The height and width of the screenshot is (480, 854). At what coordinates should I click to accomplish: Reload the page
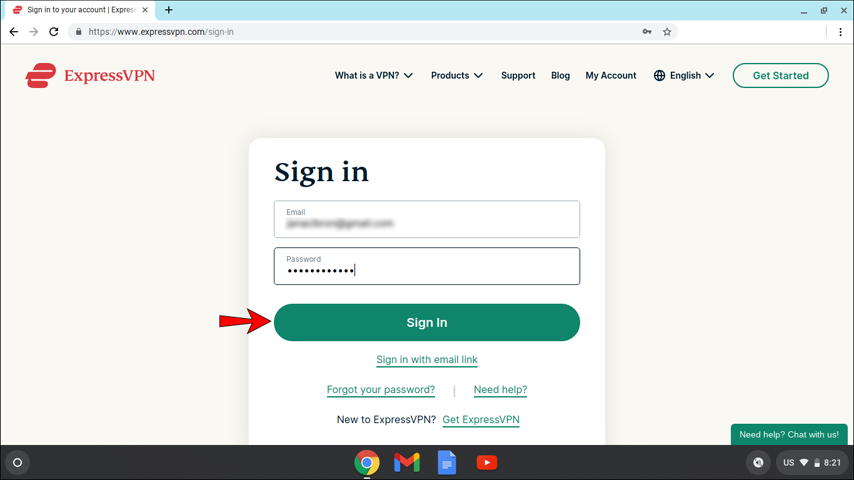[53, 32]
